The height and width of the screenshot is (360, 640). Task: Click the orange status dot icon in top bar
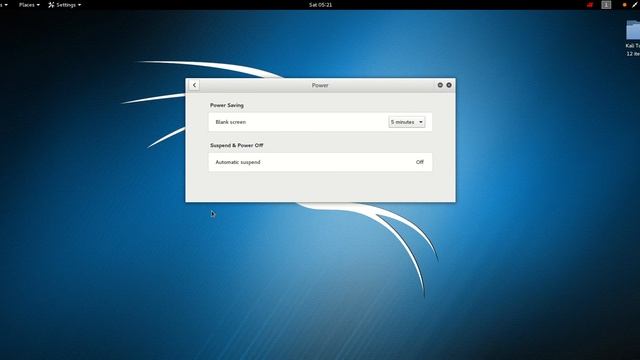624,5
